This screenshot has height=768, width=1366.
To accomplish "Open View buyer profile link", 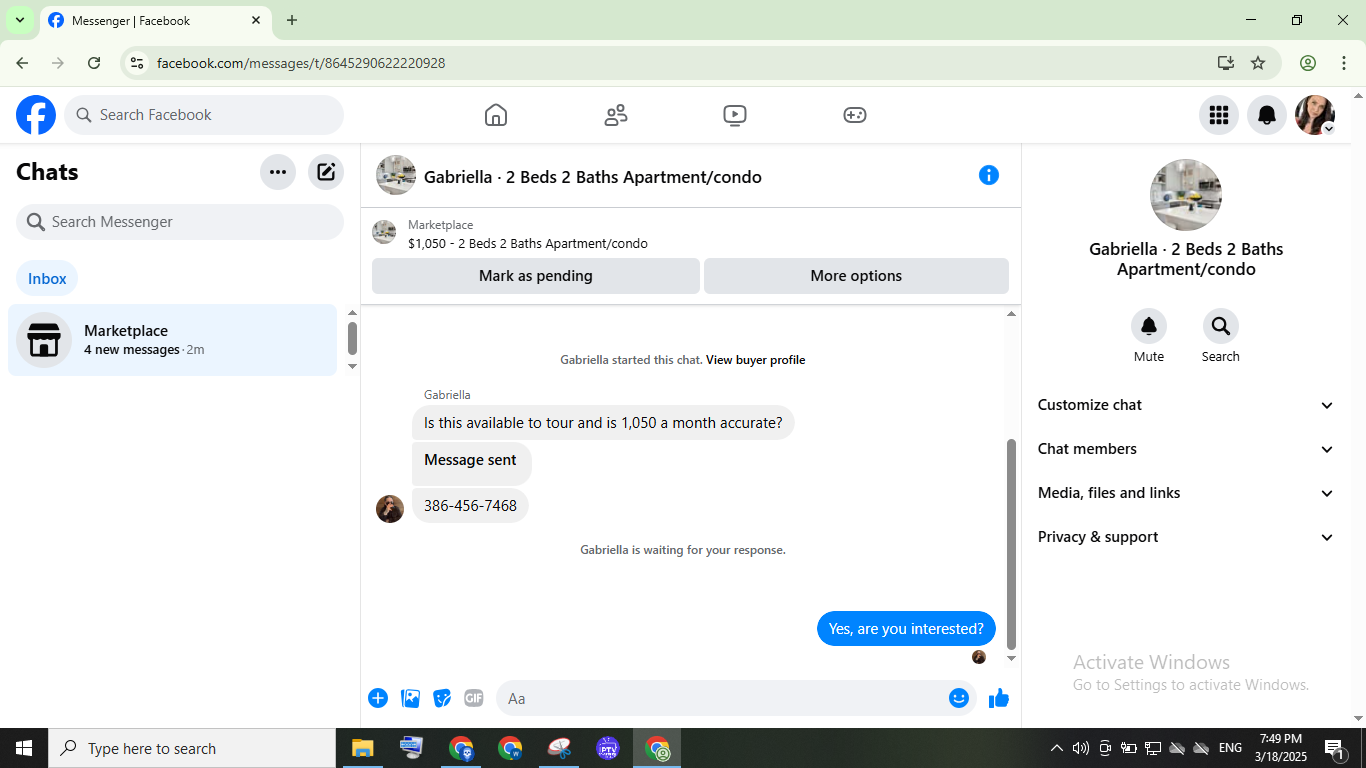I will (x=755, y=360).
